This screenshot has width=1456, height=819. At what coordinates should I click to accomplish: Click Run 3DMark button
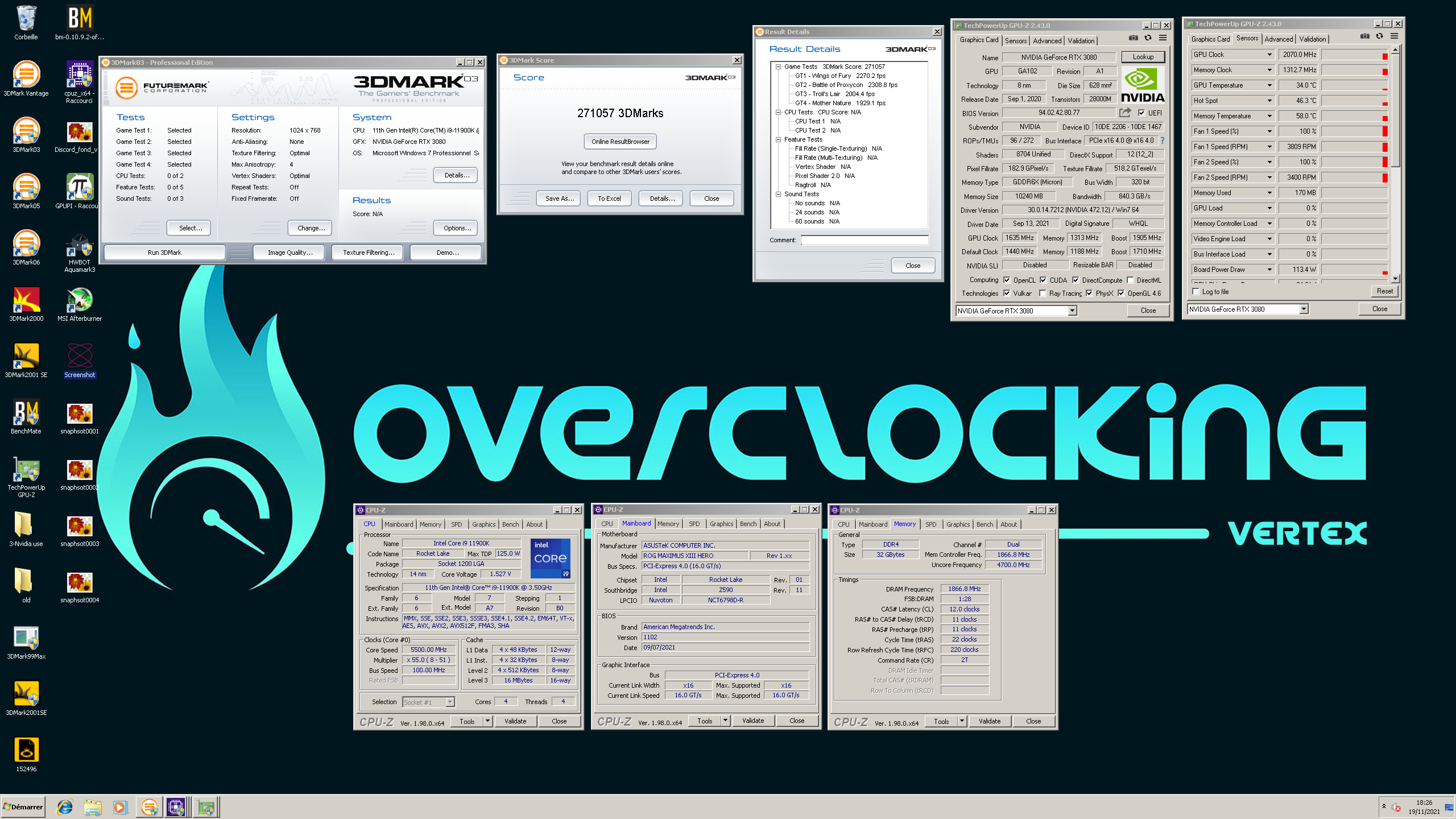pyautogui.click(x=164, y=253)
